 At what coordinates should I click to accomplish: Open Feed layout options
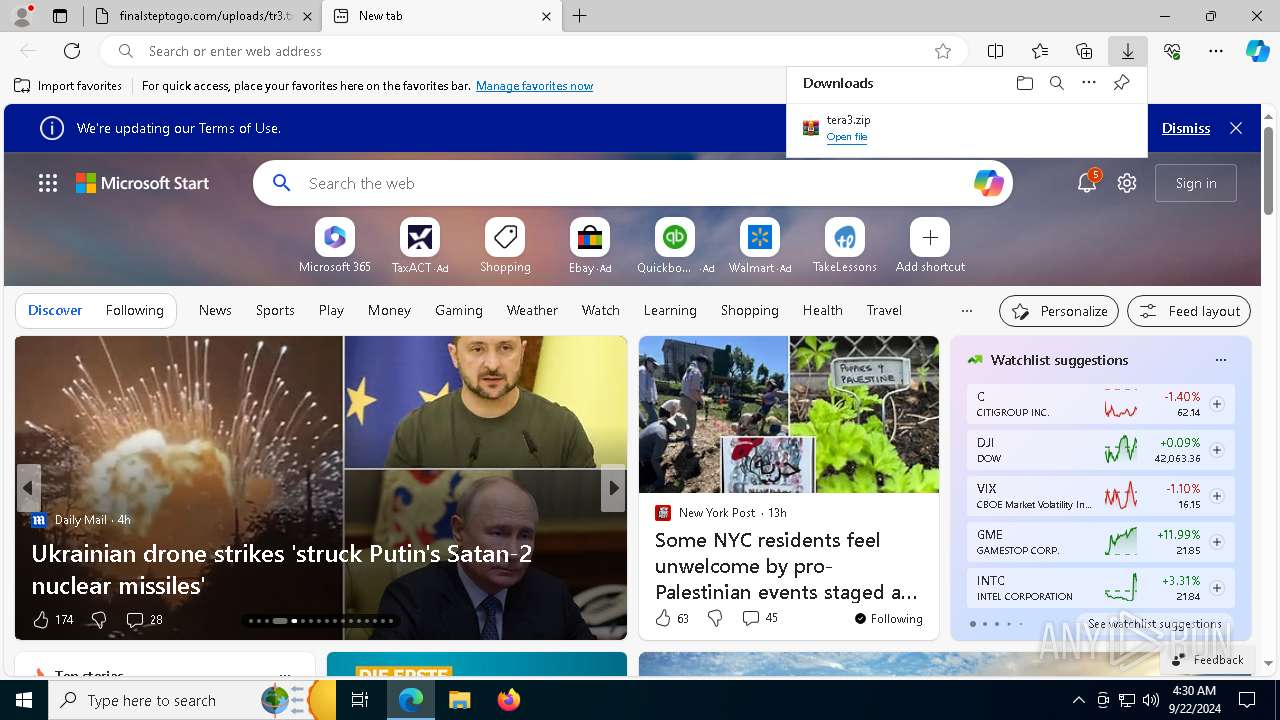(x=1189, y=311)
